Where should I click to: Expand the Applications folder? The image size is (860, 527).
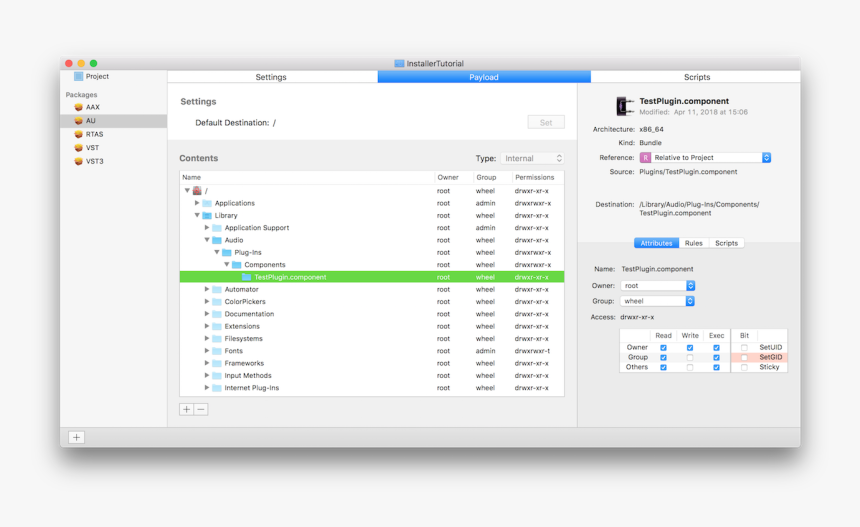(197, 203)
